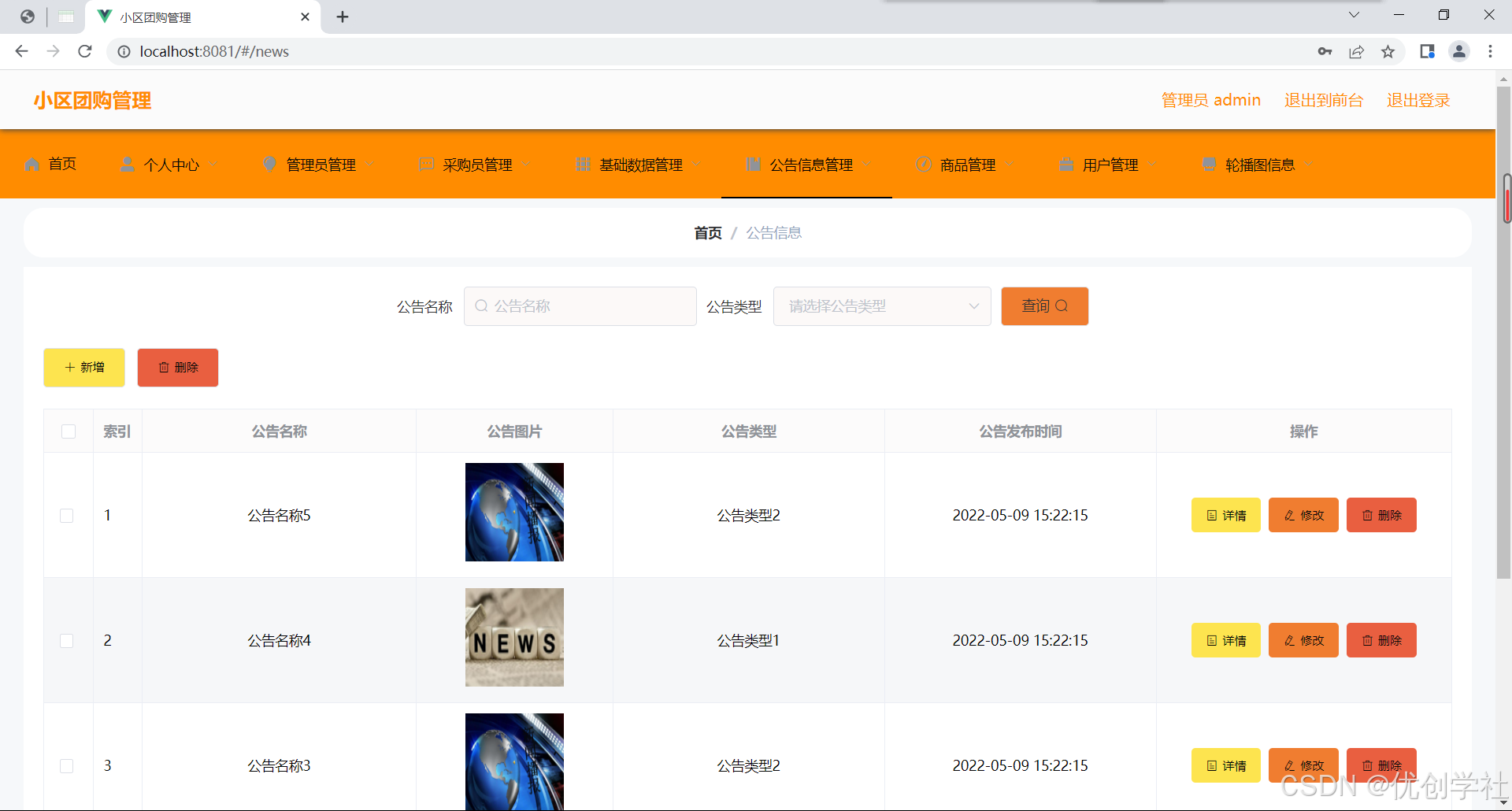Click the 公告发布时间 column header

1021,431
